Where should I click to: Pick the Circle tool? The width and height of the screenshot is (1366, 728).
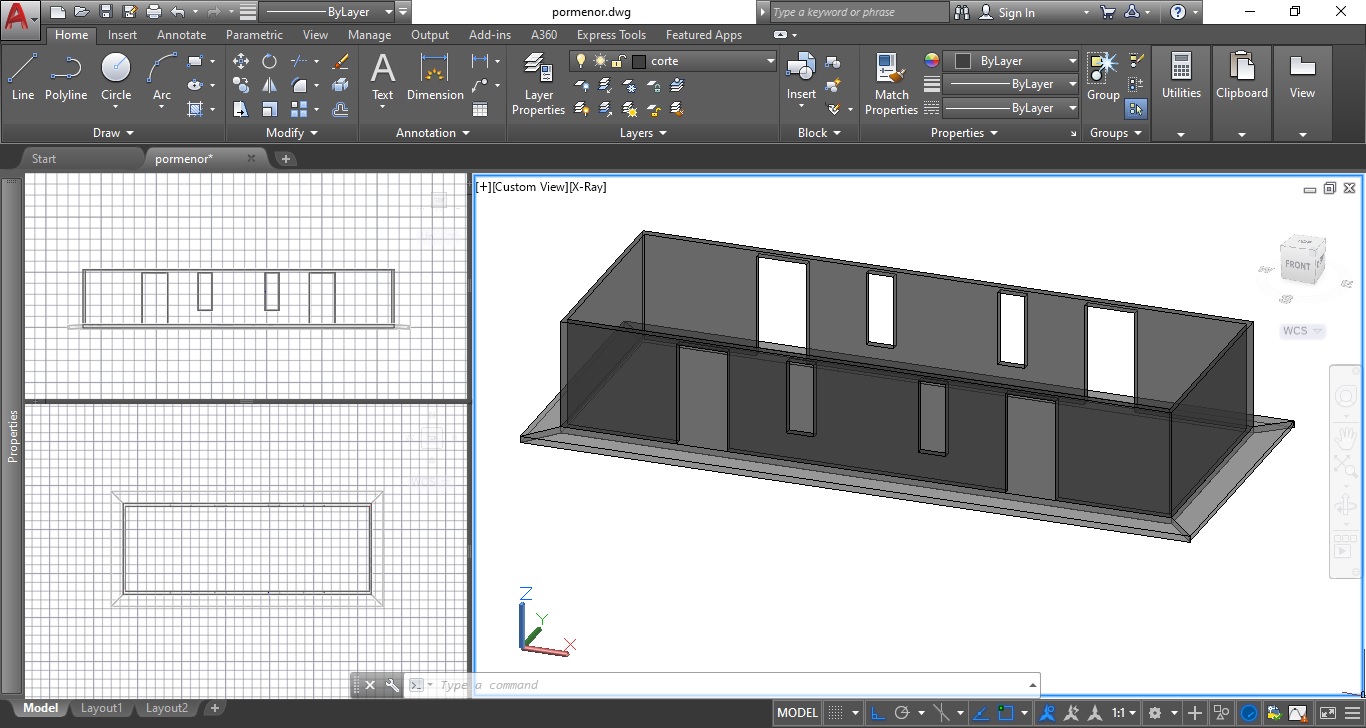coord(116,78)
